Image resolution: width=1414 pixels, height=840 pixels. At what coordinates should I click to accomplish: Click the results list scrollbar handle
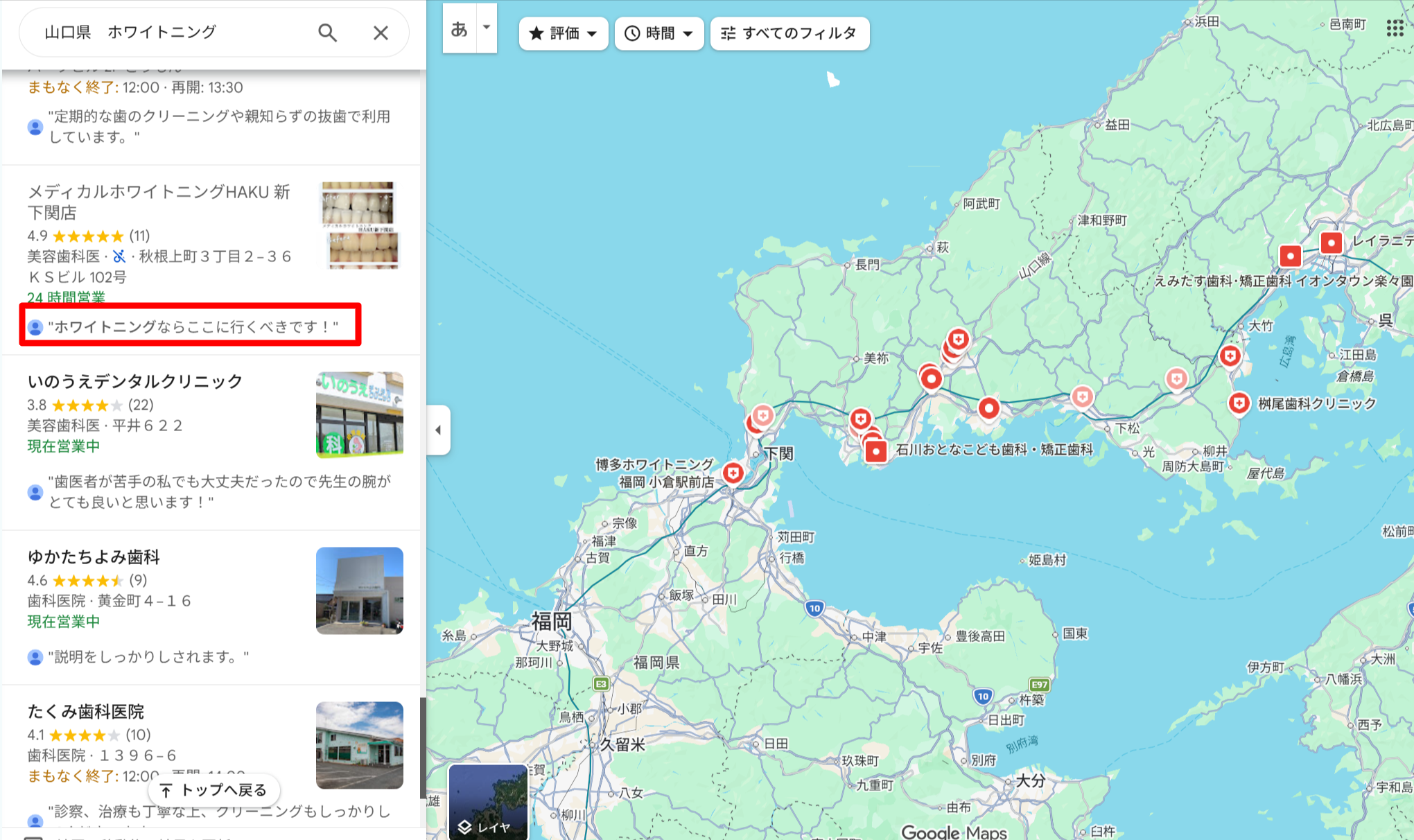point(422,749)
